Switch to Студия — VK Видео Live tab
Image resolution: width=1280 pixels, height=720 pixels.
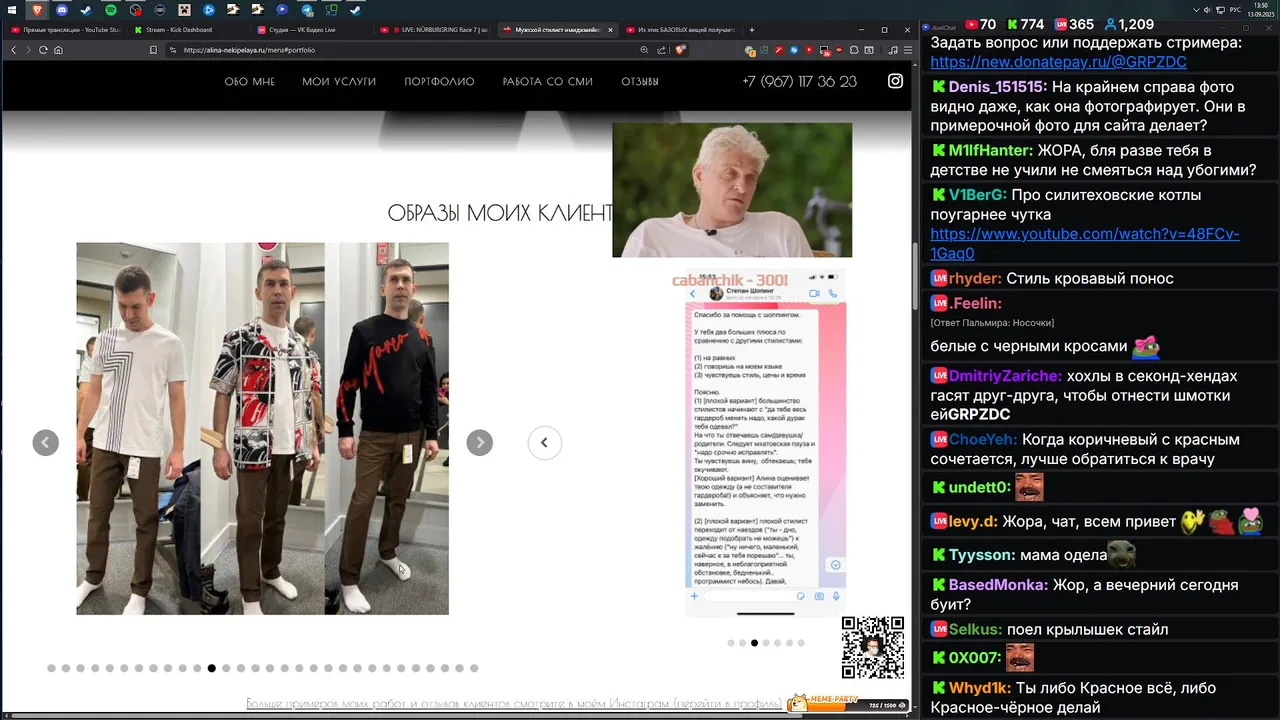(310, 30)
